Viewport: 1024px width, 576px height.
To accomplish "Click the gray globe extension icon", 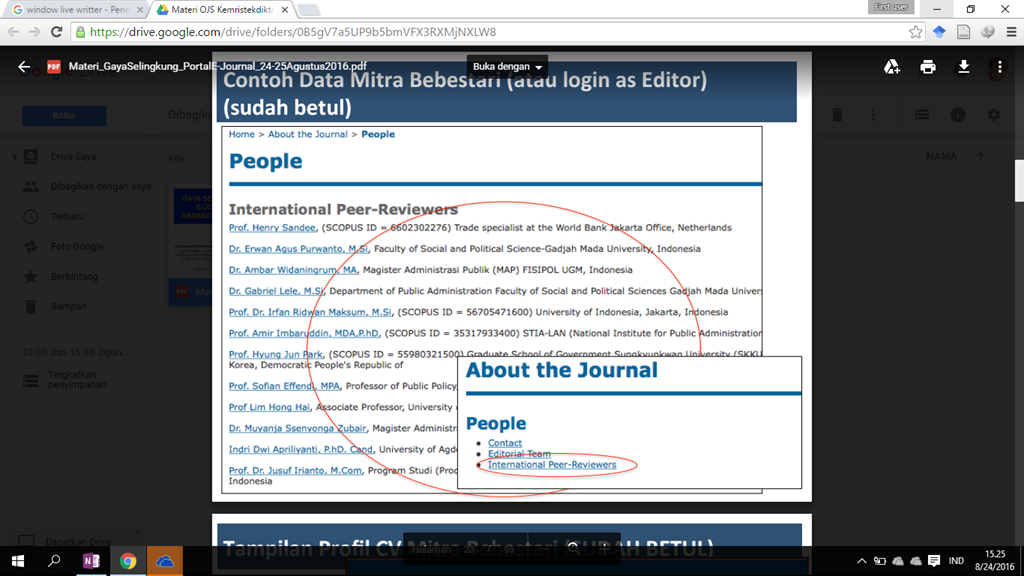I will [x=987, y=32].
